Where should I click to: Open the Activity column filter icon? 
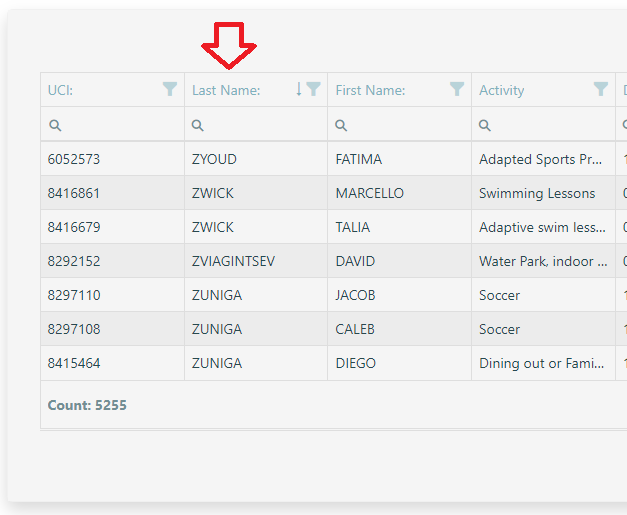pos(600,89)
